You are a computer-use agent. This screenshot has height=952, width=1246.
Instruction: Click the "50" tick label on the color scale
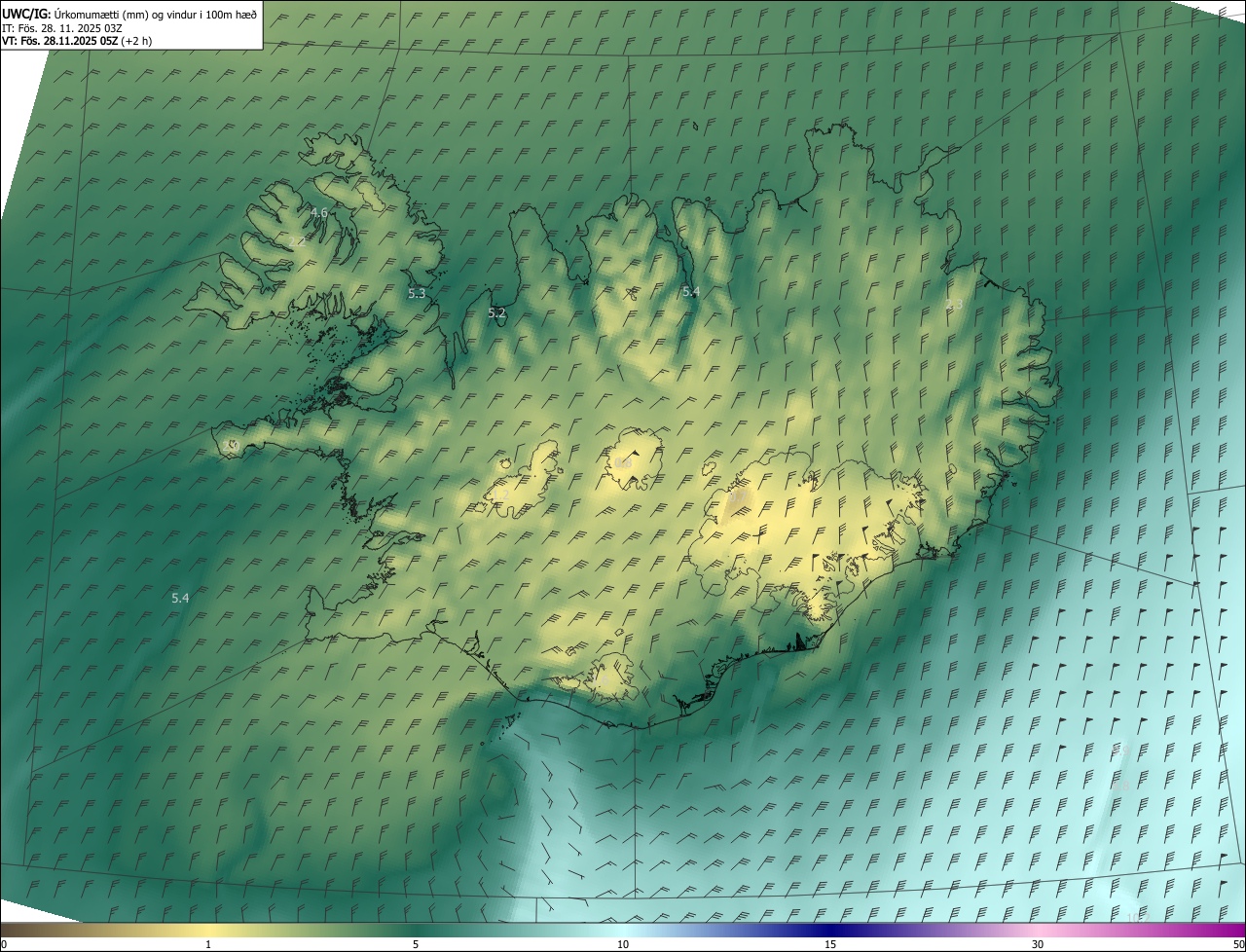1238,944
